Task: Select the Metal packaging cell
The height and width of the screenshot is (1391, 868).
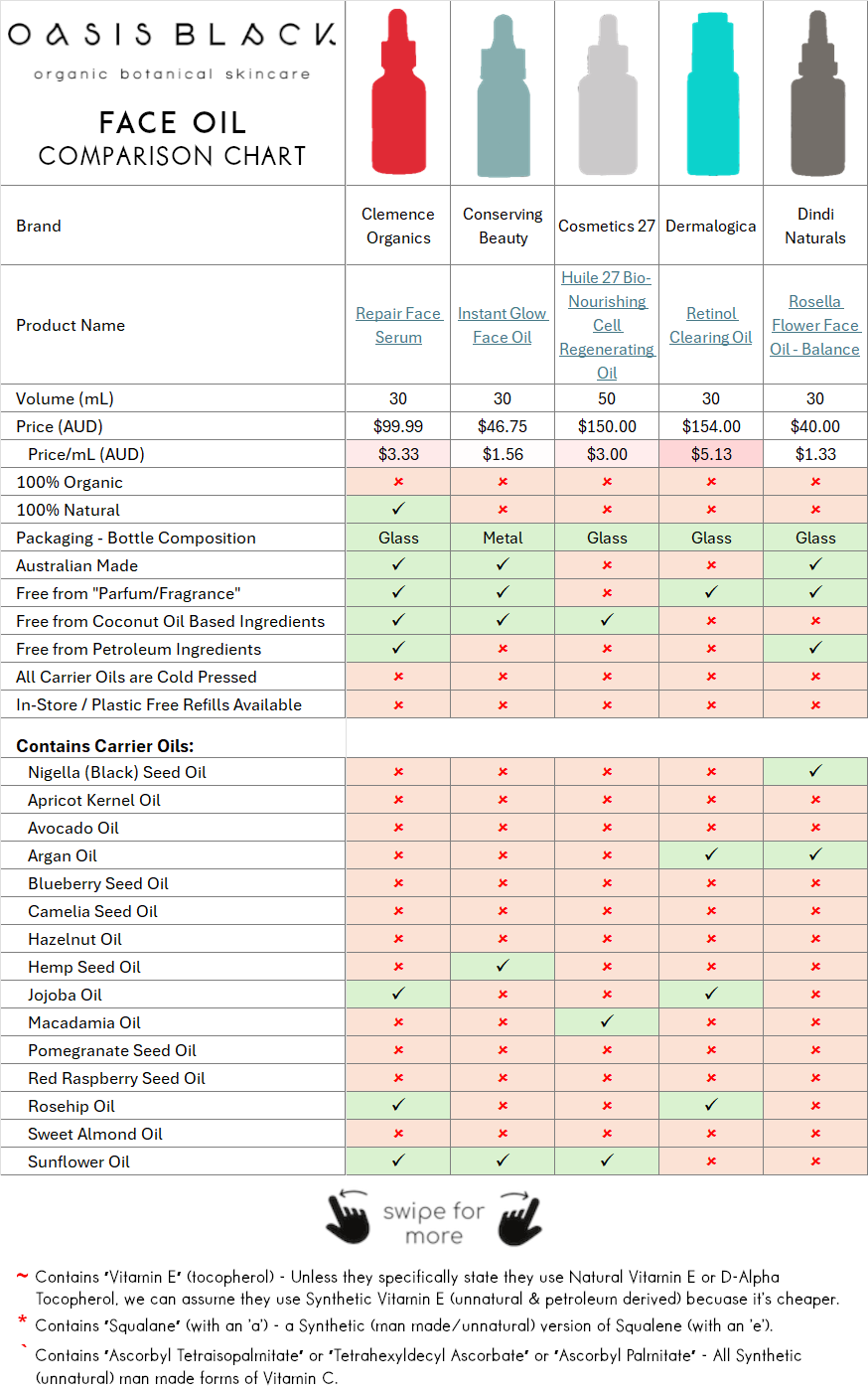Action: (x=503, y=538)
